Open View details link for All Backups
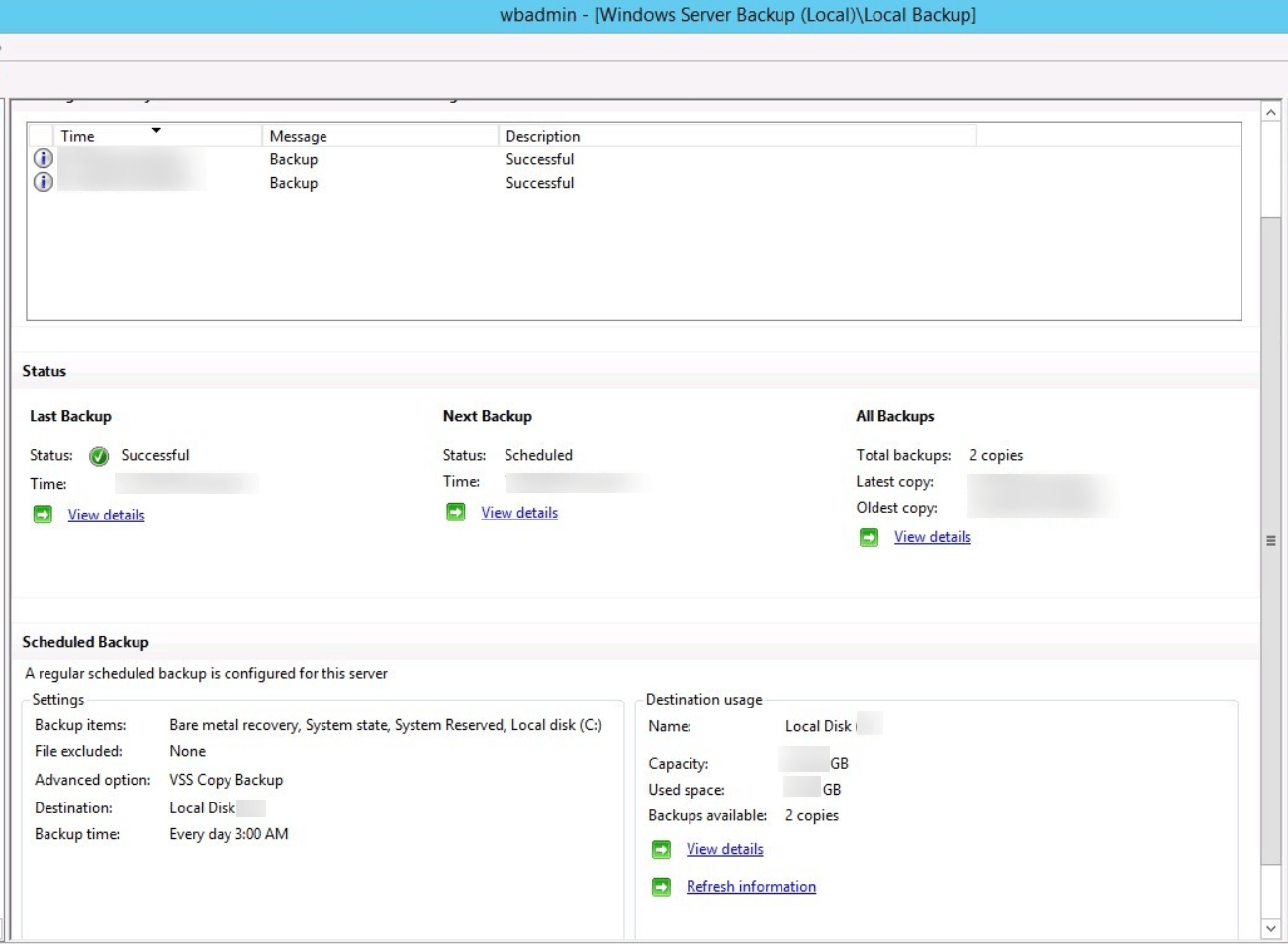1288x944 pixels. [933, 537]
